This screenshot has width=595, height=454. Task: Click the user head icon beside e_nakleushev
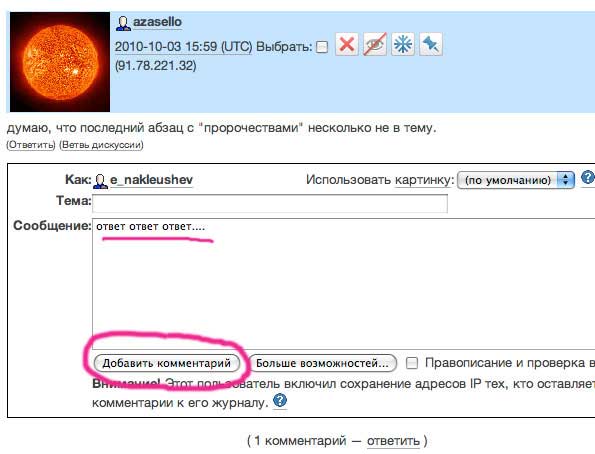tap(100, 181)
